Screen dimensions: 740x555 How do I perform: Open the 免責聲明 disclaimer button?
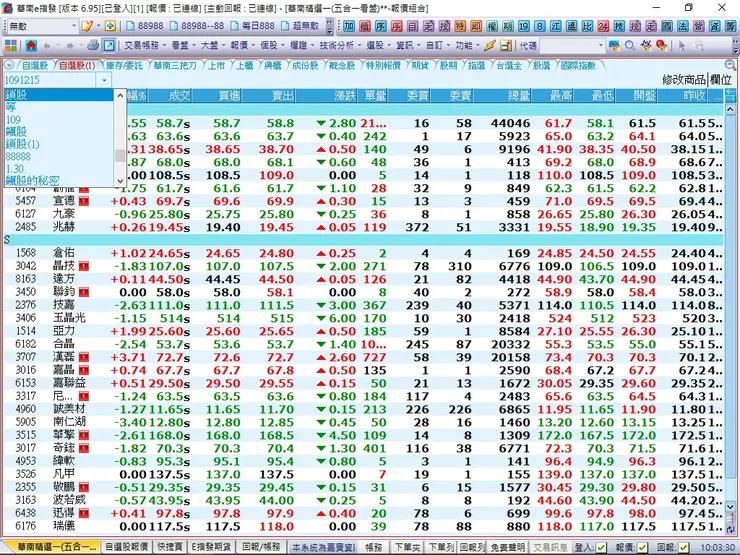click(x=507, y=547)
